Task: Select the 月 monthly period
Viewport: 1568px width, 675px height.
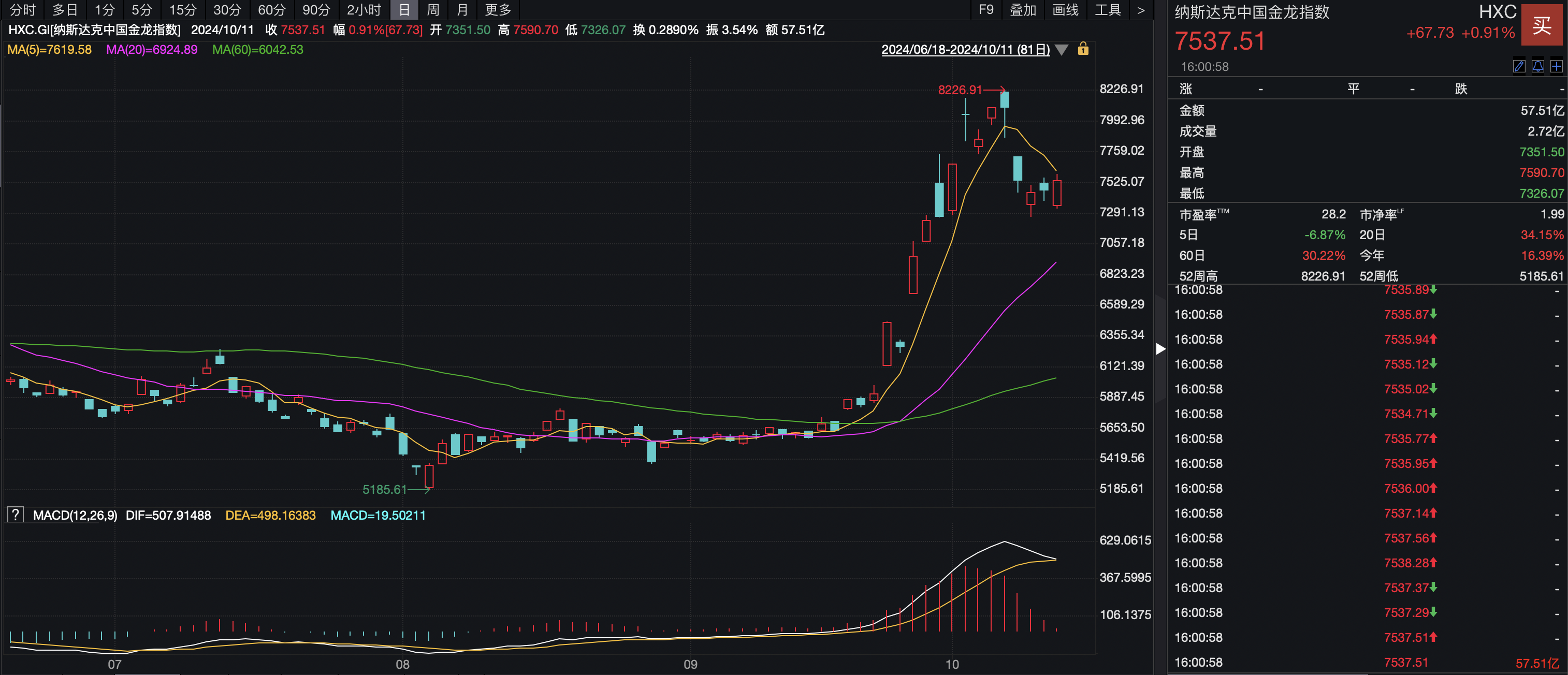Action: tap(462, 10)
